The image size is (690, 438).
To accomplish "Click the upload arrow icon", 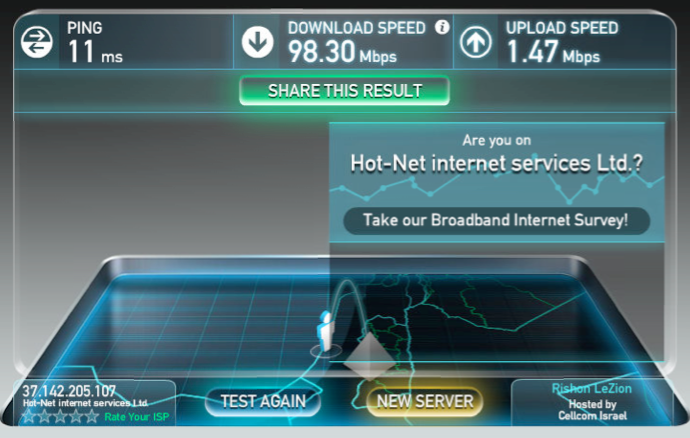I will [476, 42].
